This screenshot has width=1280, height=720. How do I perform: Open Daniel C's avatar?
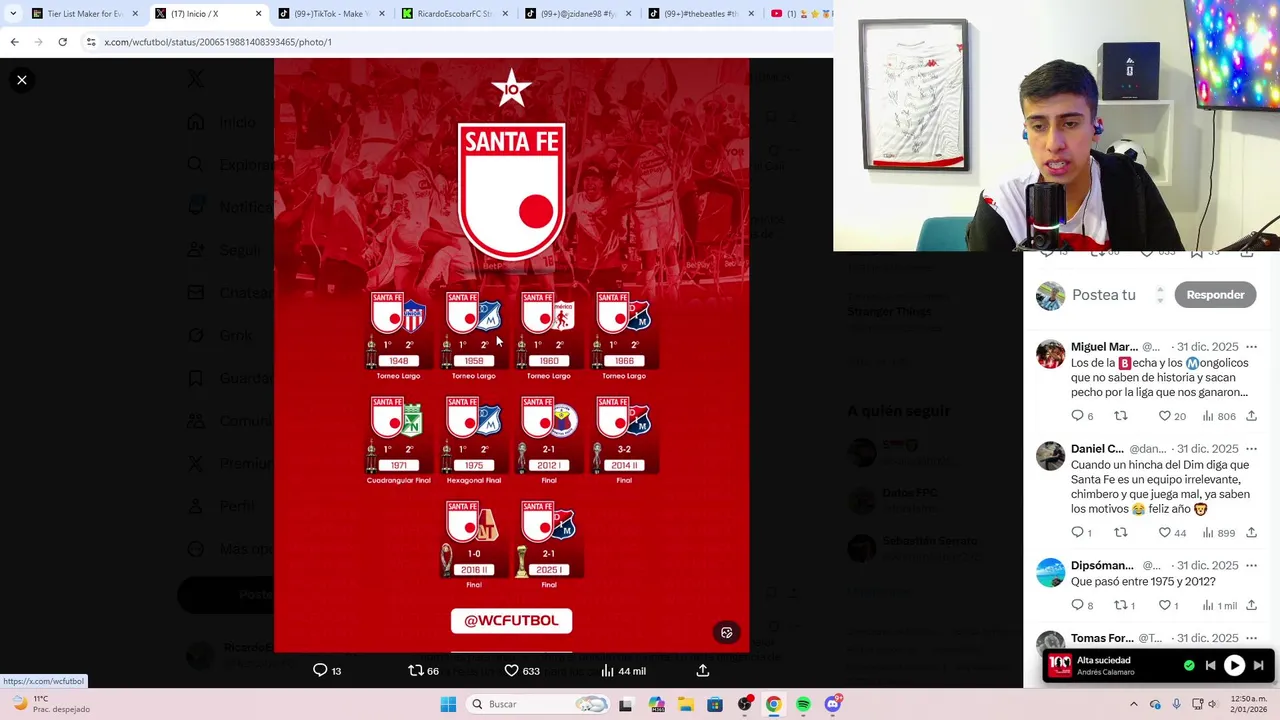coord(1050,455)
